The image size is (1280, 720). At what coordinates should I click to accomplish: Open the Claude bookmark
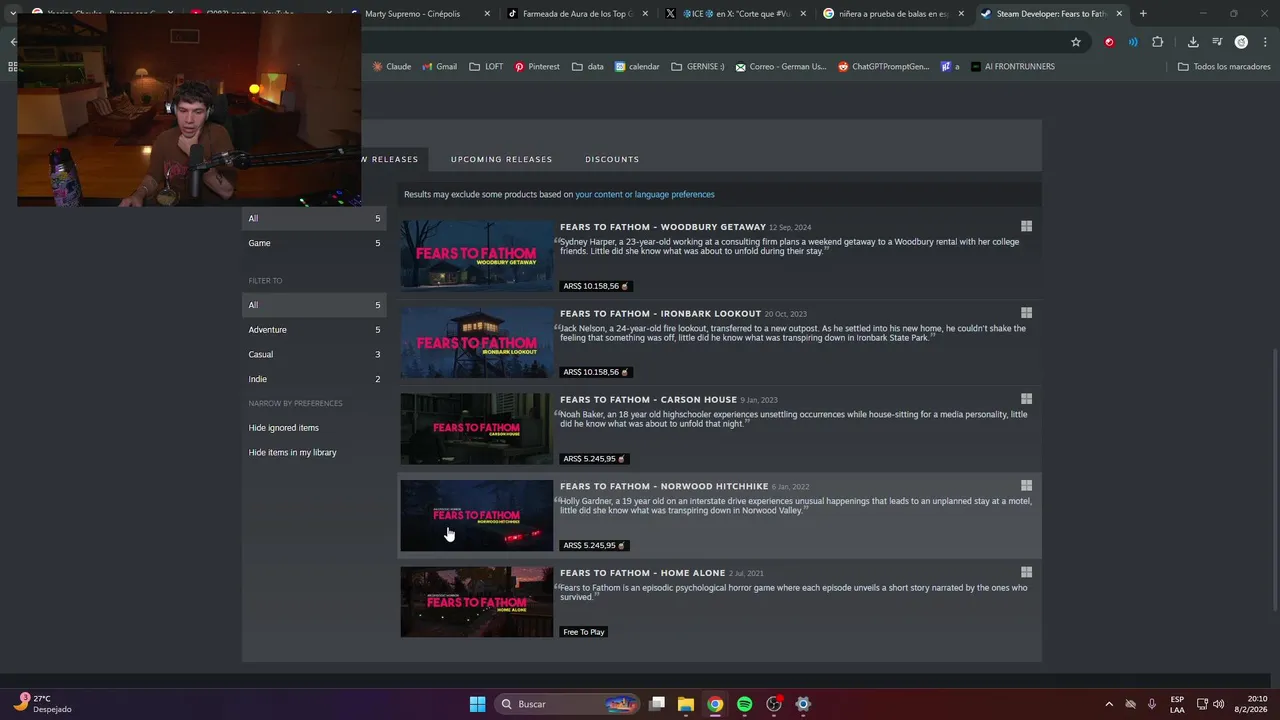(392, 67)
